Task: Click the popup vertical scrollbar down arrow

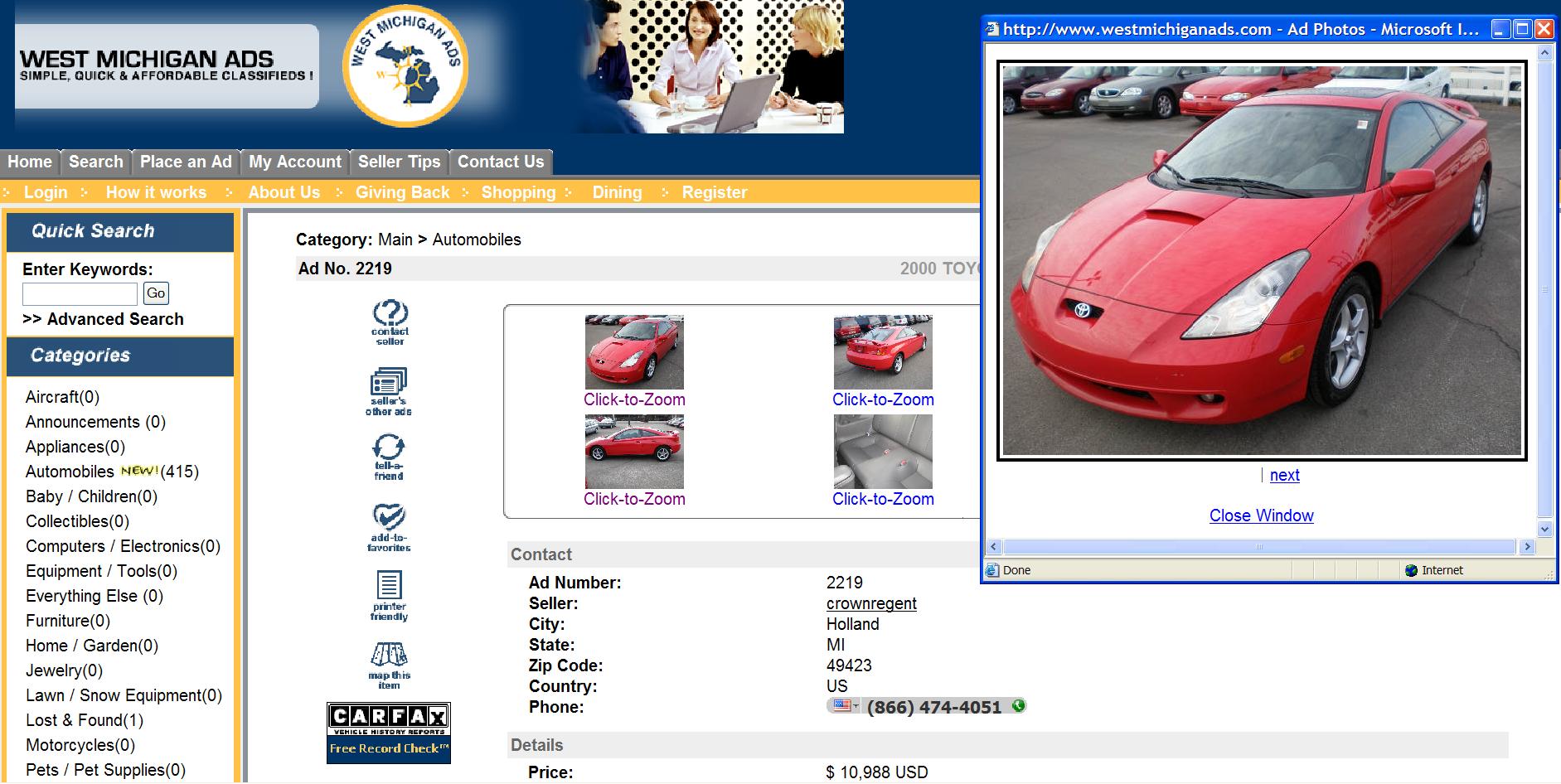Action: click(x=1544, y=529)
